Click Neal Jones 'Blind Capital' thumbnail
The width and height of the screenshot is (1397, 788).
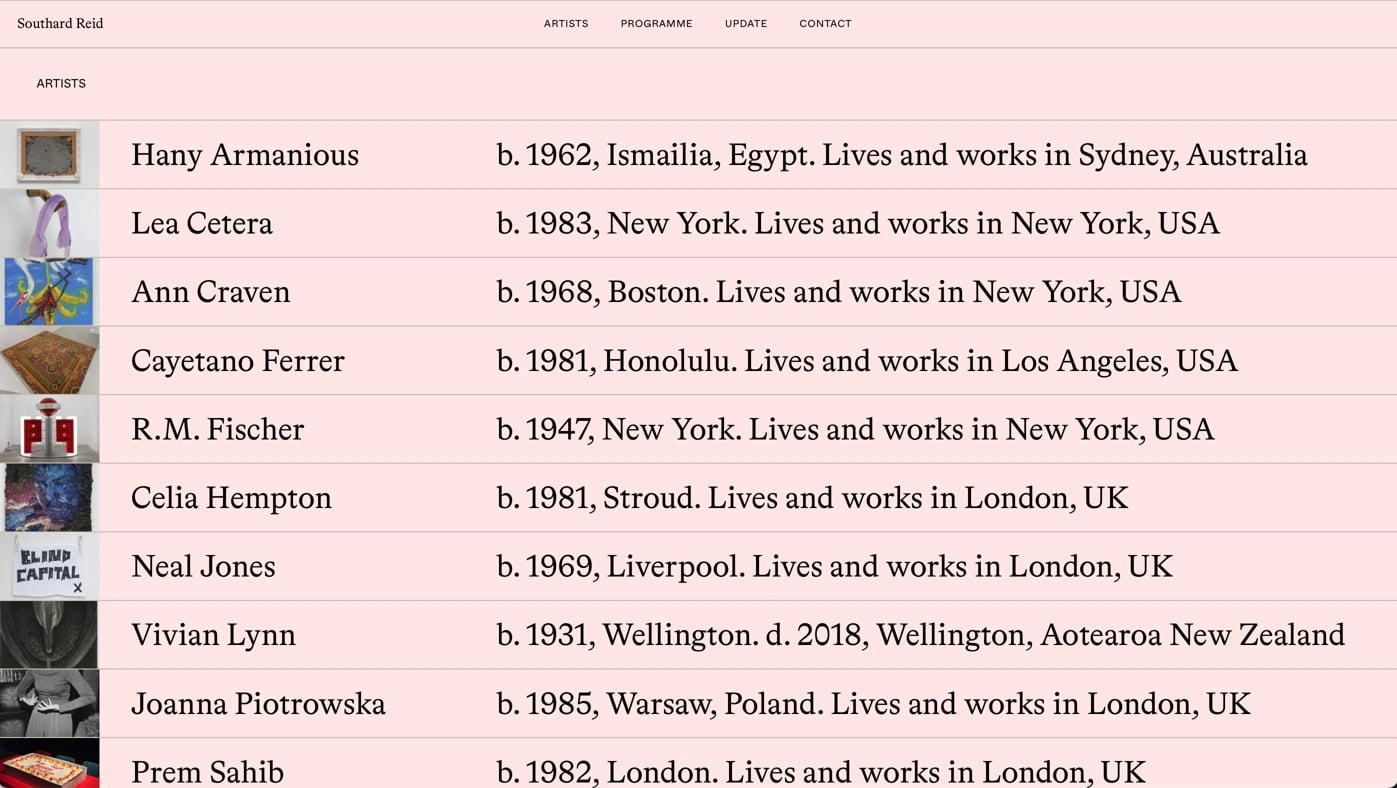click(49, 566)
